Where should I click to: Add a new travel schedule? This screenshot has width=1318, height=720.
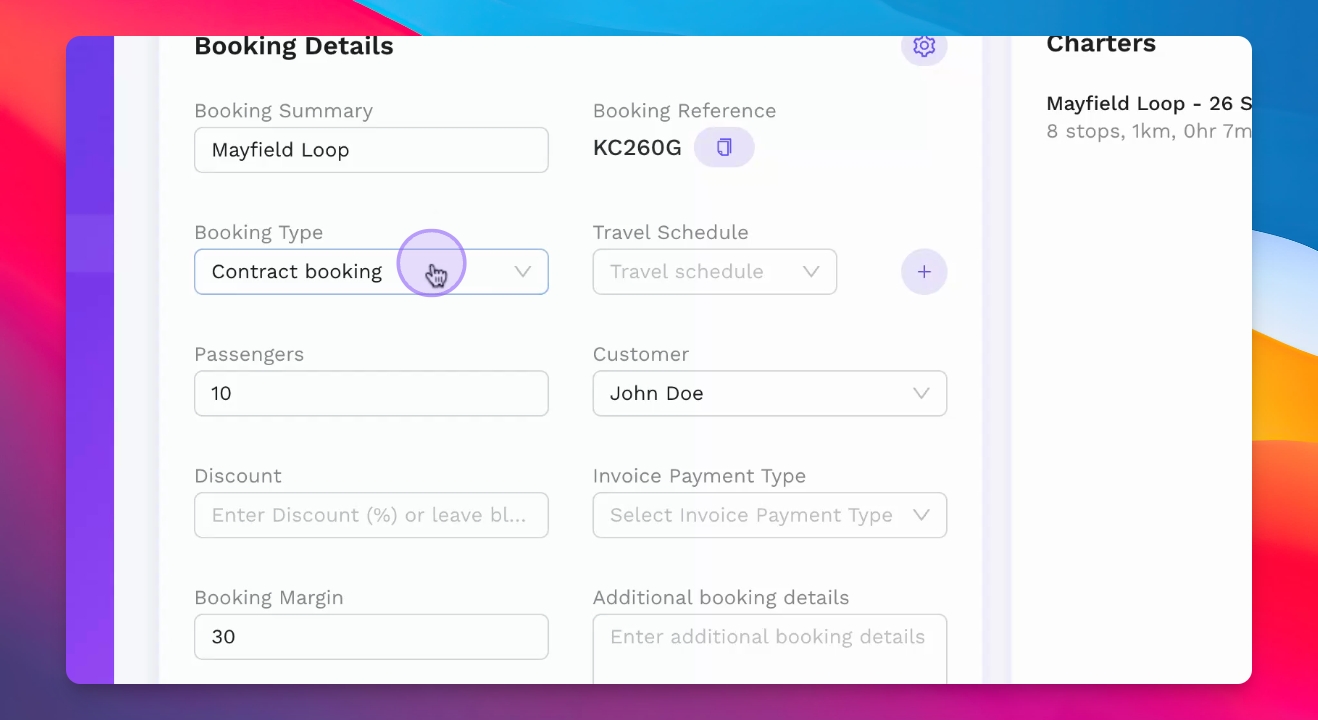(923, 272)
